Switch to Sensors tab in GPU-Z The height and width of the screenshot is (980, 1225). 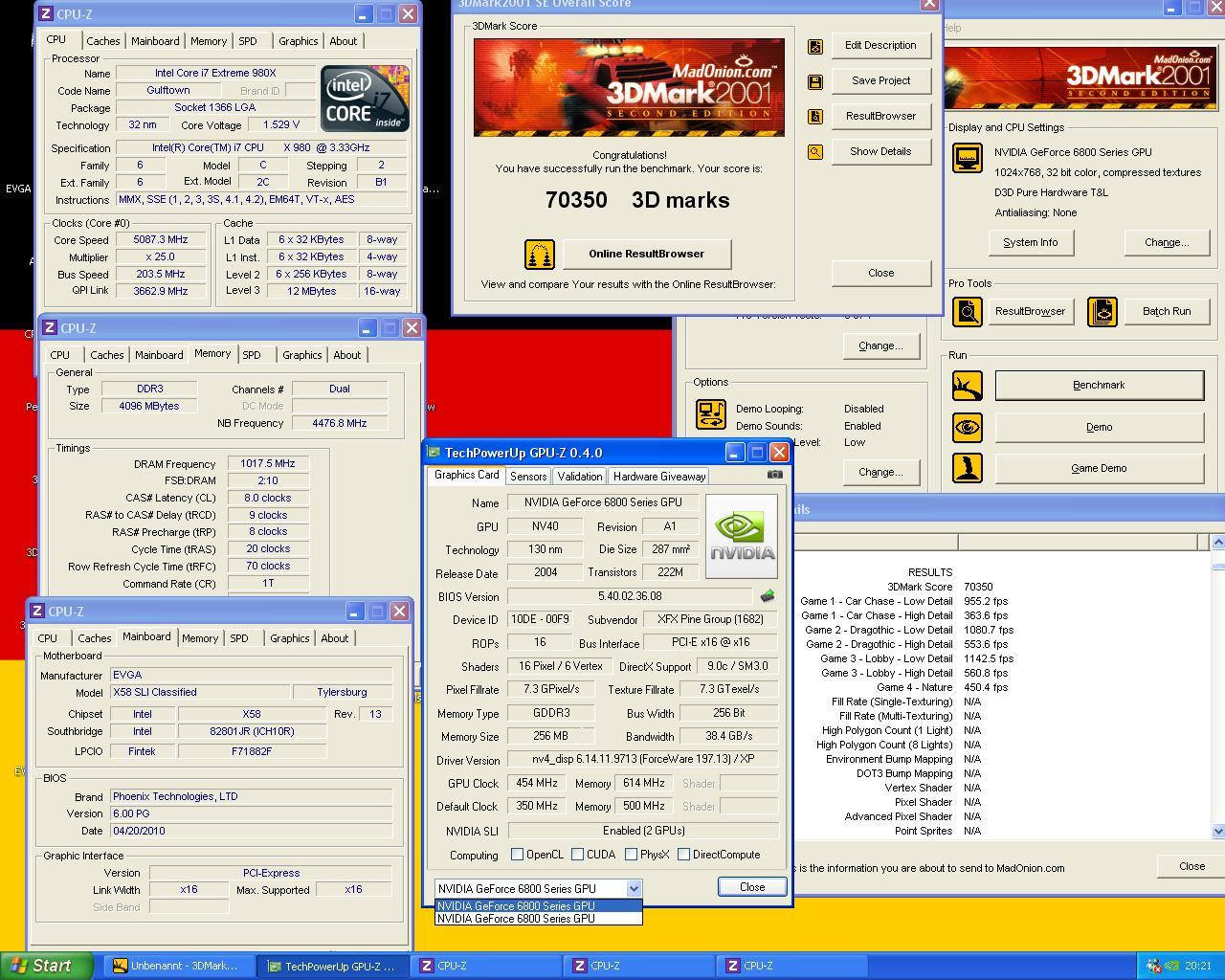click(x=528, y=476)
